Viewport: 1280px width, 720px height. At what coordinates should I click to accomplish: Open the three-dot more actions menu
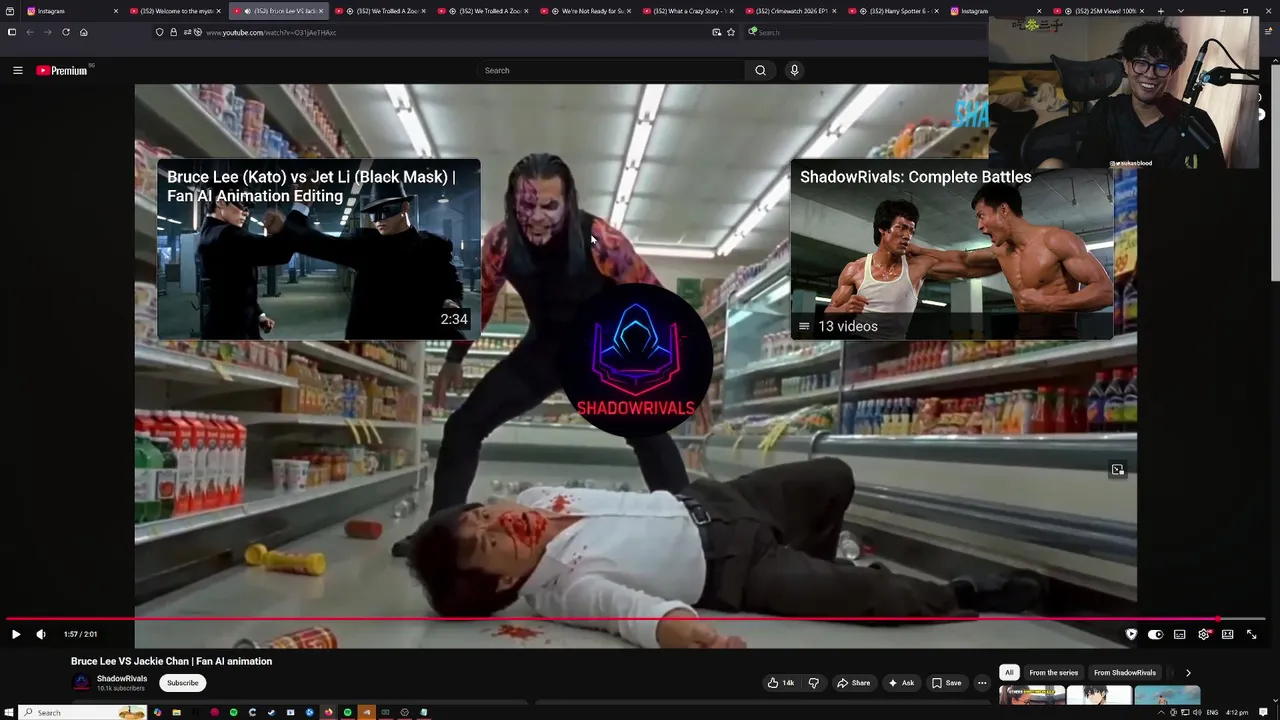click(x=982, y=683)
